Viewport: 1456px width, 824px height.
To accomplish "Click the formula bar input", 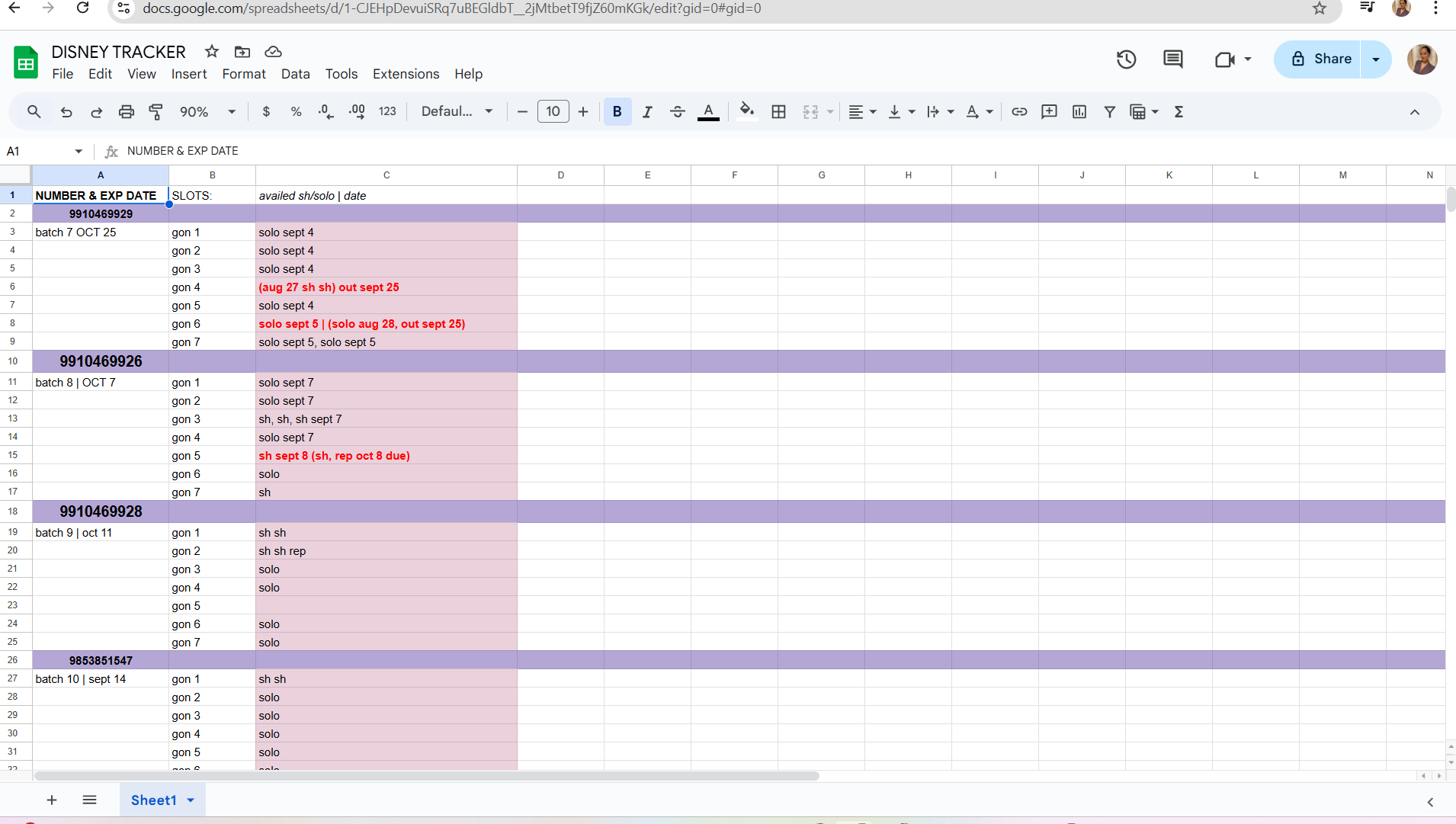I will 785,151.
